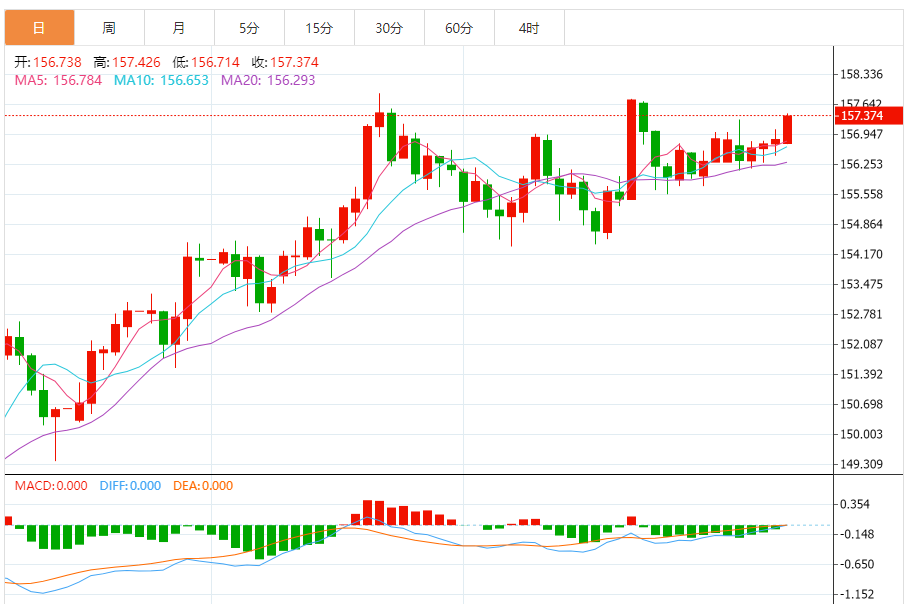Open the 月 monthly chart tab
Image resolution: width=910 pixels, height=604 pixels.
[179, 28]
